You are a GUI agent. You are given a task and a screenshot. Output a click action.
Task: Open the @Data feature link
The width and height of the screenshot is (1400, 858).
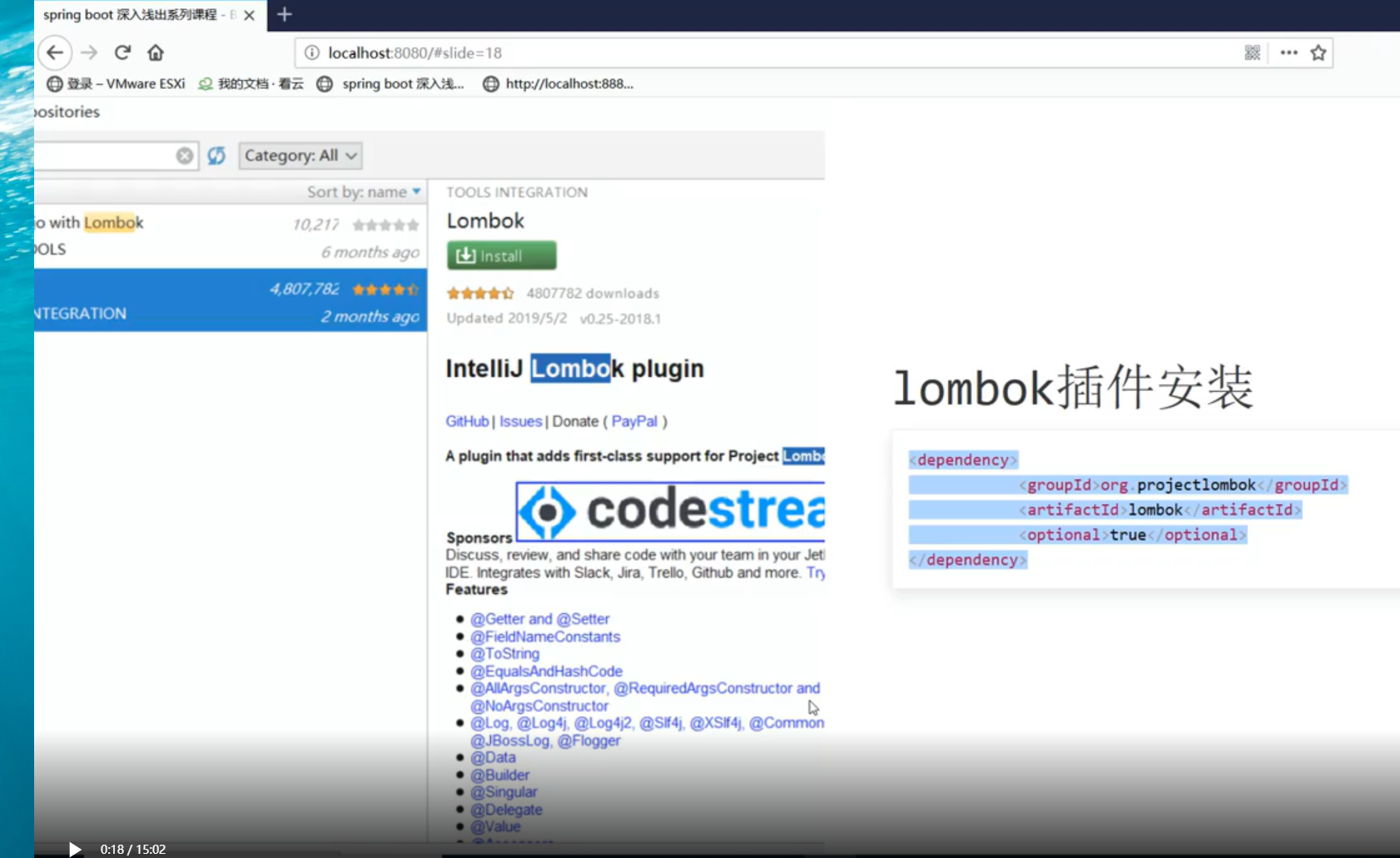coord(493,757)
